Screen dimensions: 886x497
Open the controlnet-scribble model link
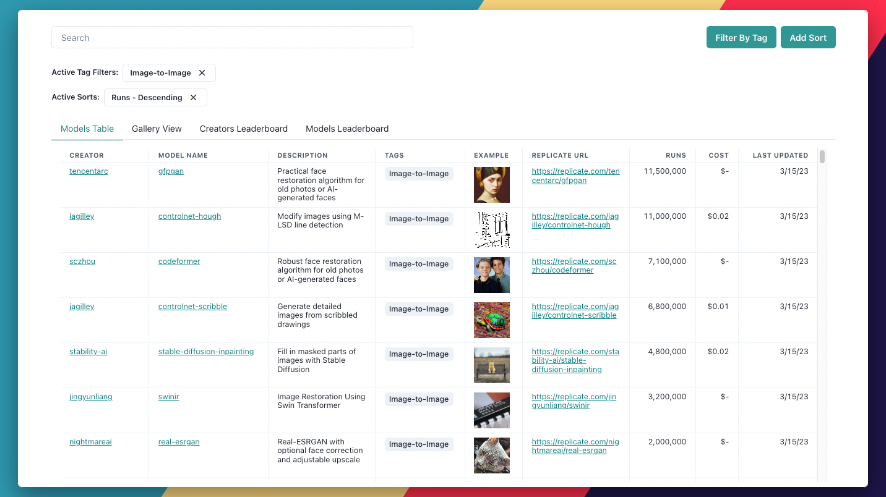tap(193, 307)
